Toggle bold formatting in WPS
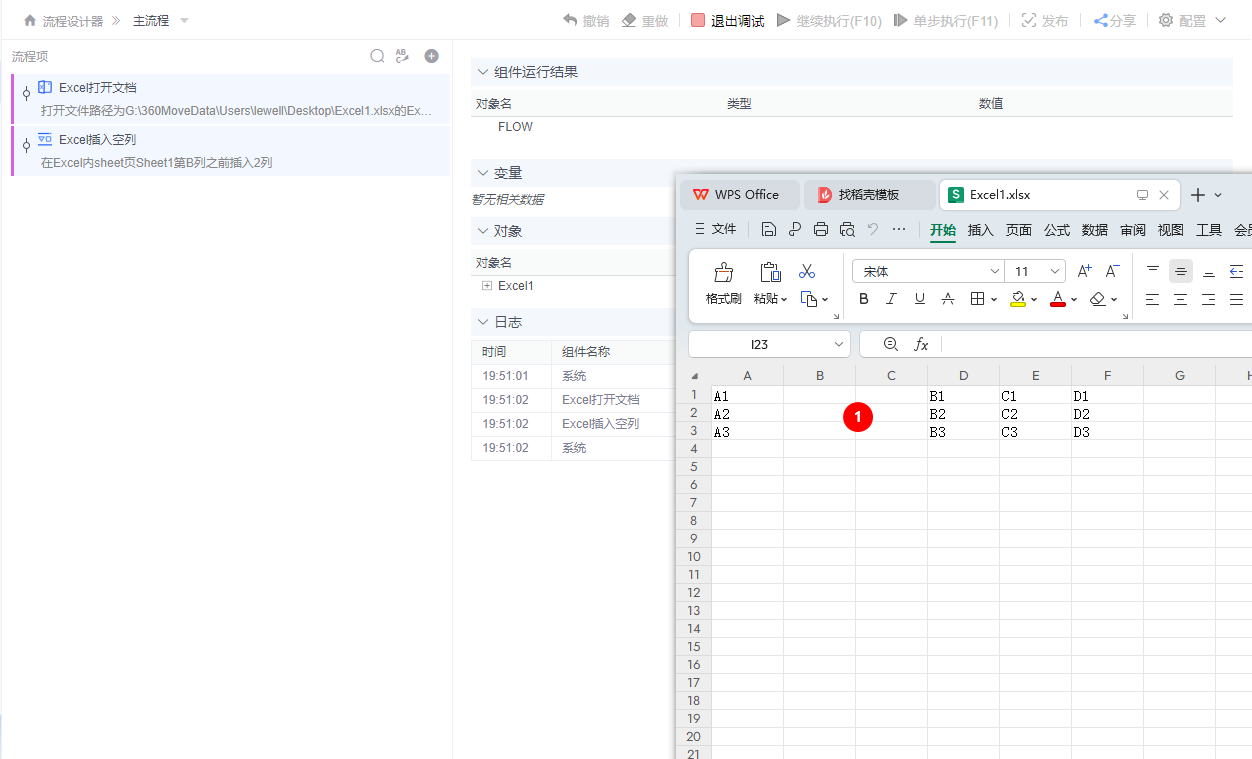This screenshot has height=759, width=1252. [x=864, y=299]
